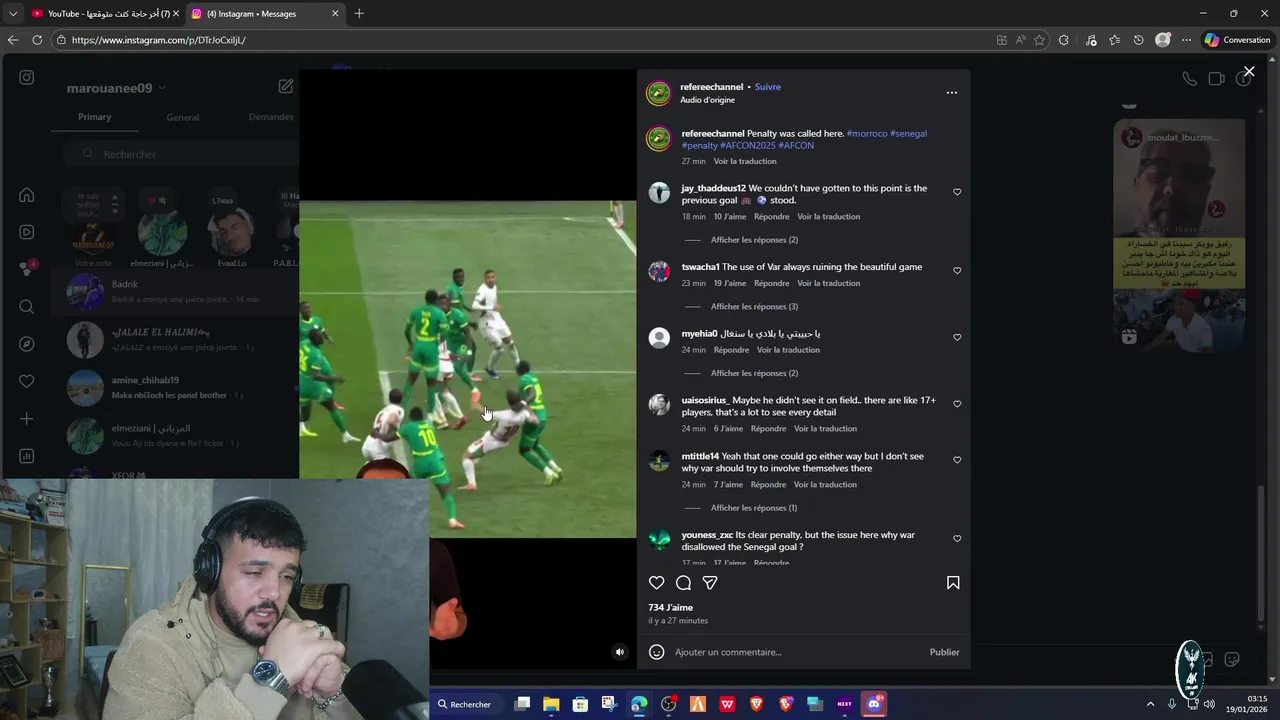
Task: Close the post overlay with the X
Action: (1249, 72)
